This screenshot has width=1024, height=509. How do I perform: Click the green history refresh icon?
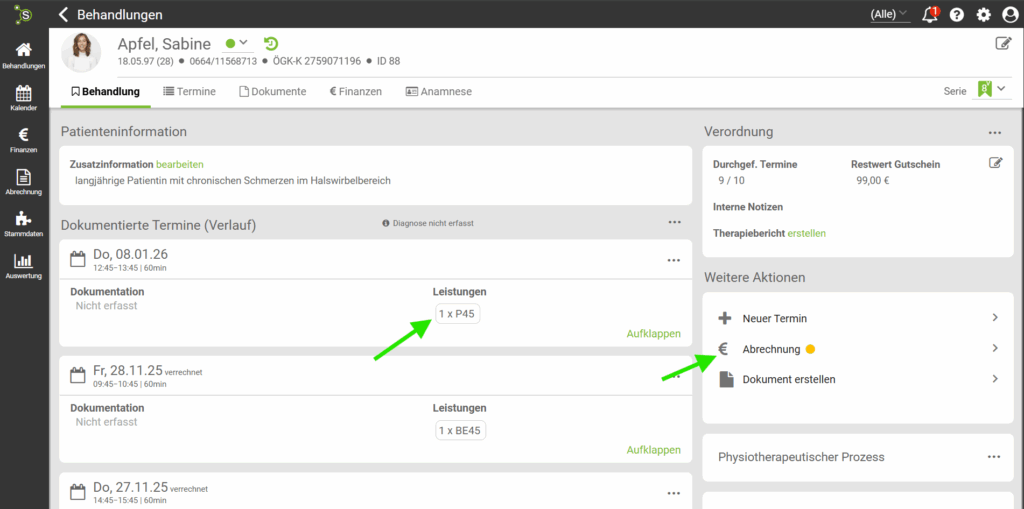coord(271,44)
